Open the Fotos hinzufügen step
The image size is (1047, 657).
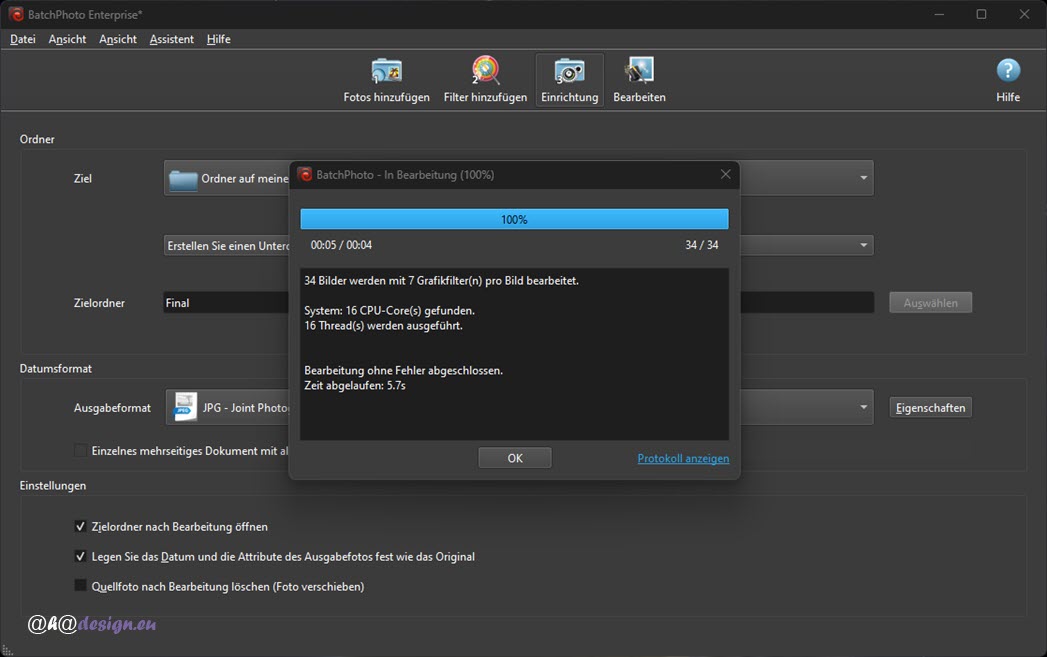pos(386,80)
